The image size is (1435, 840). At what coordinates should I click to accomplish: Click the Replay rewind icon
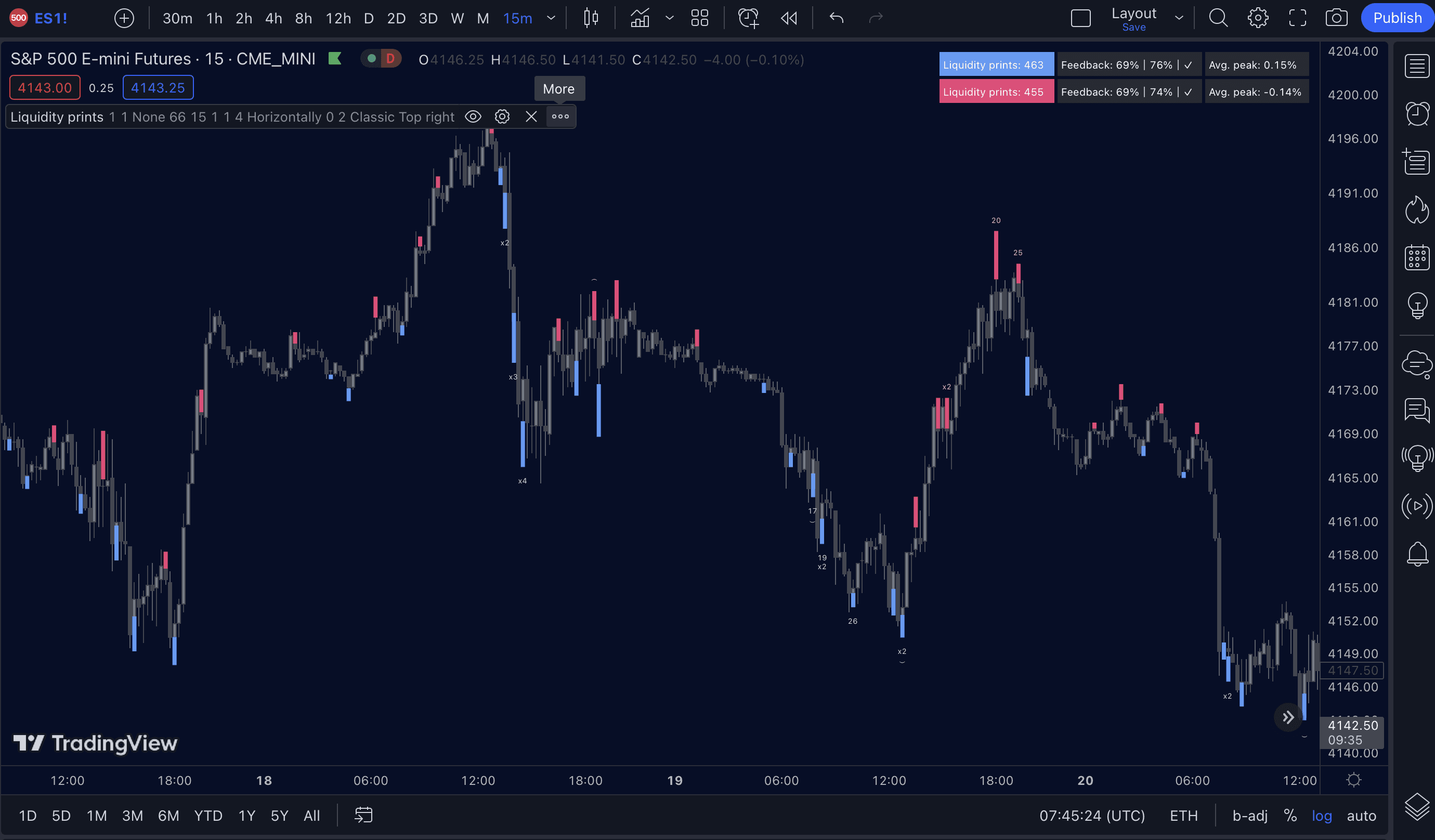point(789,18)
